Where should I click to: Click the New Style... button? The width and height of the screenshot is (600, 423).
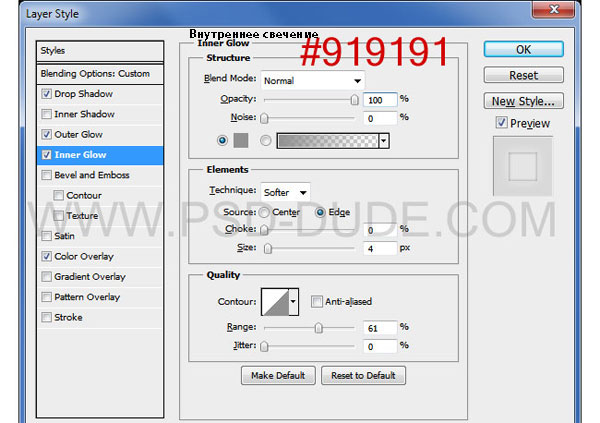coord(523,101)
